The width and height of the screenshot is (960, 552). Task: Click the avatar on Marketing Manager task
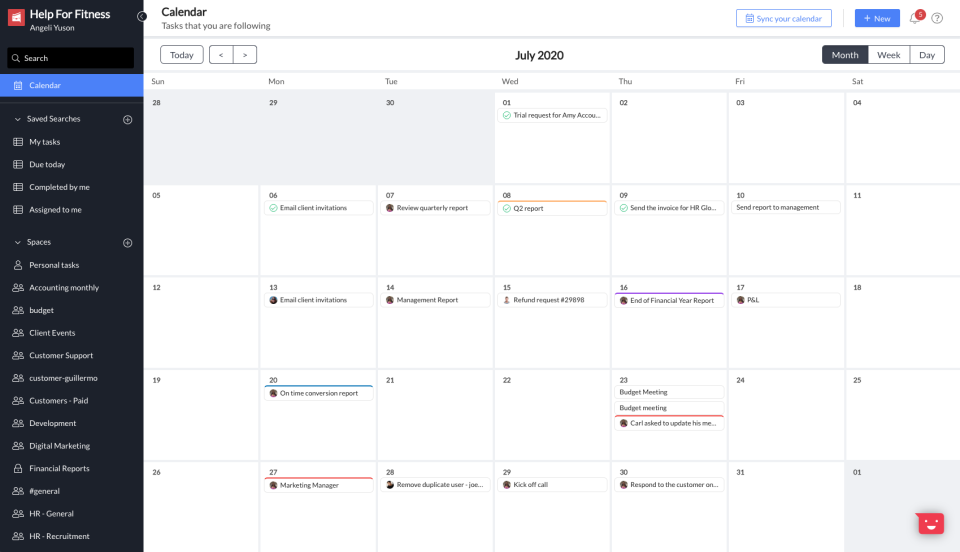273,485
